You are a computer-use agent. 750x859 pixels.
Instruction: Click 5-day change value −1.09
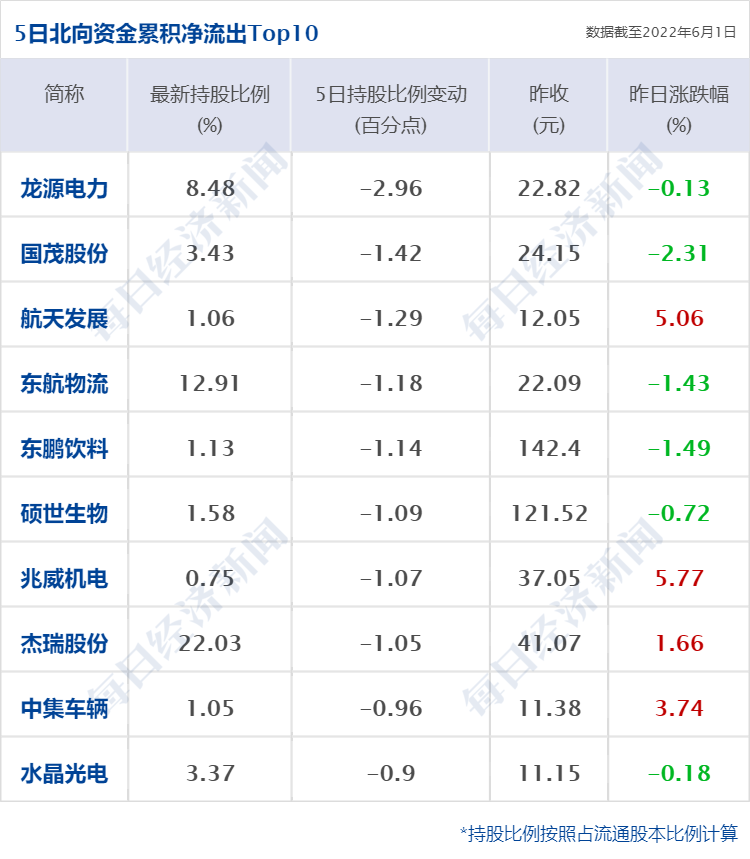391,513
